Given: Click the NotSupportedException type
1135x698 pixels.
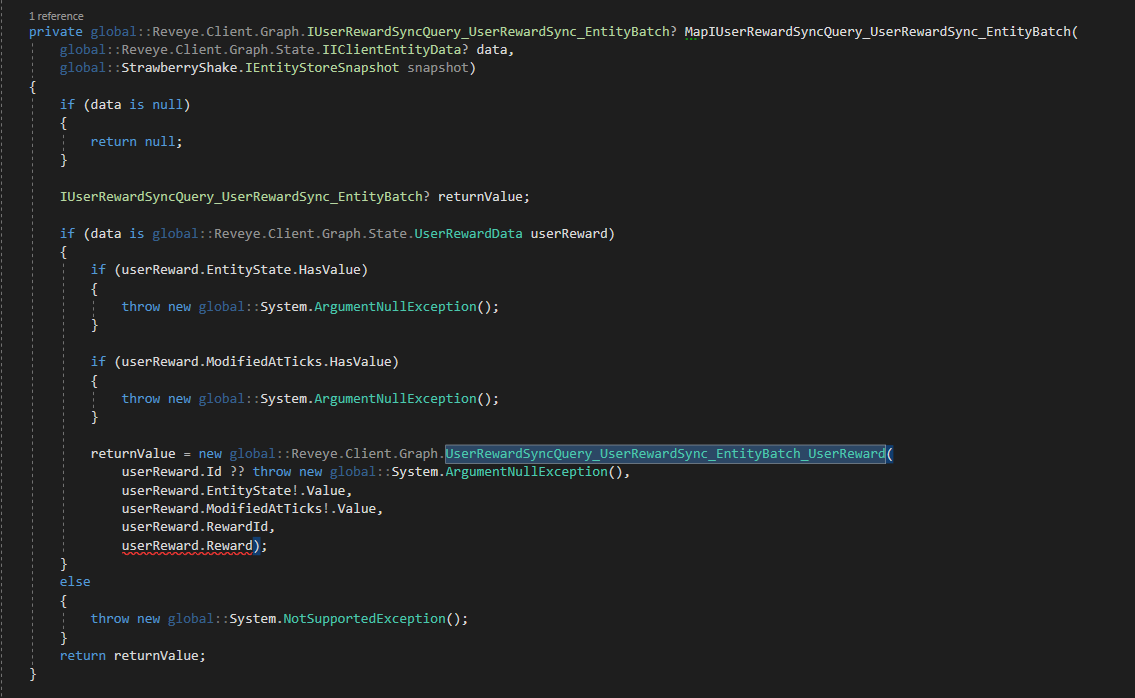Looking at the screenshot, I should (x=364, y=619).
